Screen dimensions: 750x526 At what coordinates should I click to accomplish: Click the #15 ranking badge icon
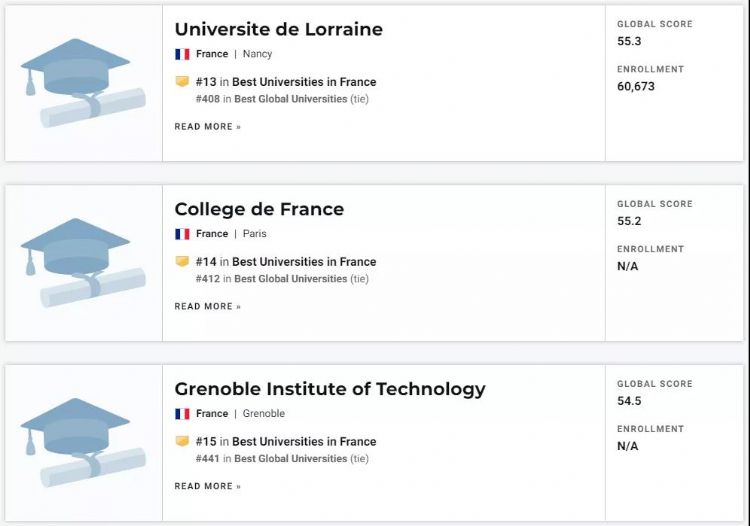click(182, 441)
